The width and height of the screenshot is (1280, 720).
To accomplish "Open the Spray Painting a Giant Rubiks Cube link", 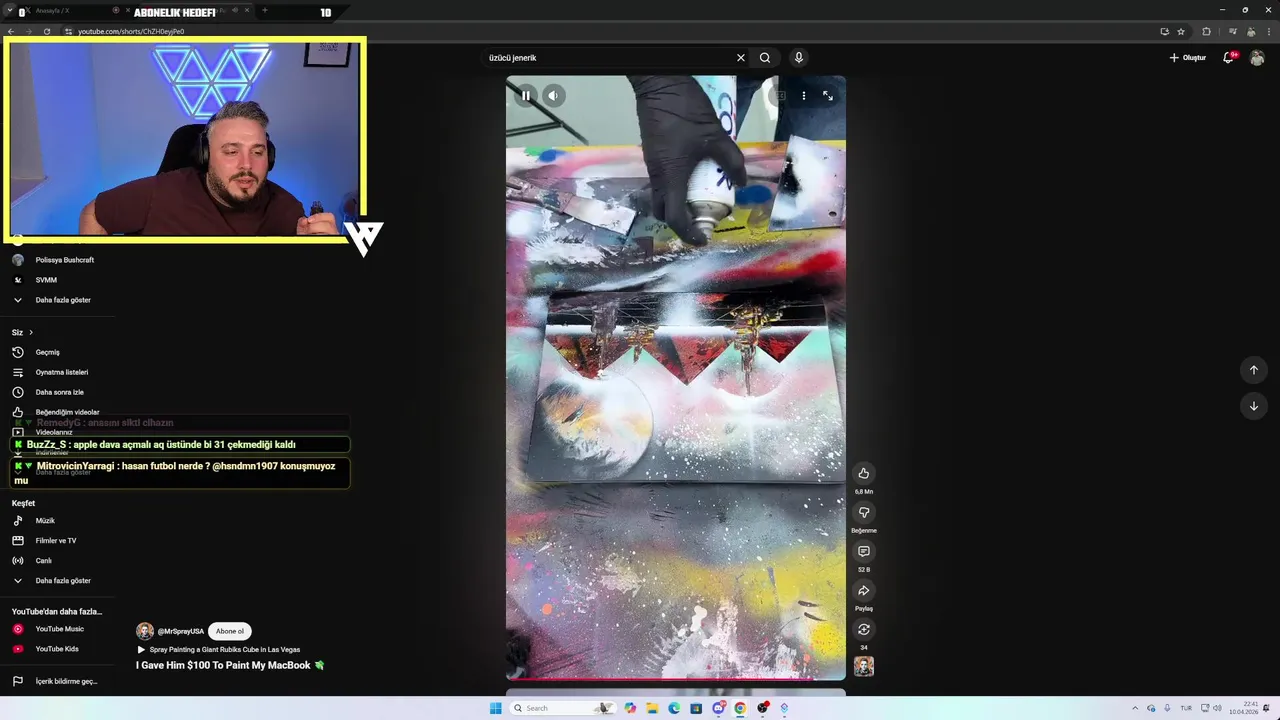I will 224,650.
